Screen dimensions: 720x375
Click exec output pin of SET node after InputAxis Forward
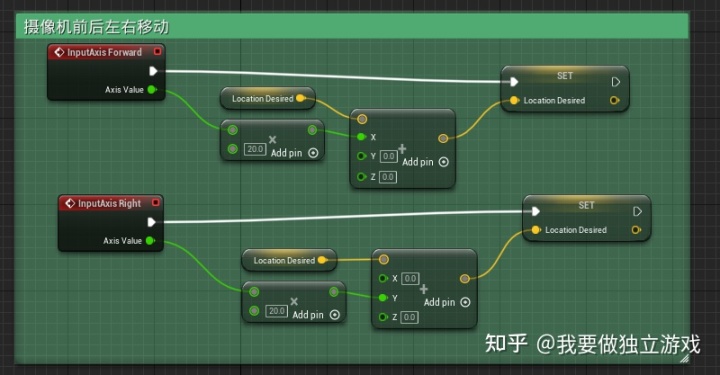pyautogui.click(x=616, y=82)
